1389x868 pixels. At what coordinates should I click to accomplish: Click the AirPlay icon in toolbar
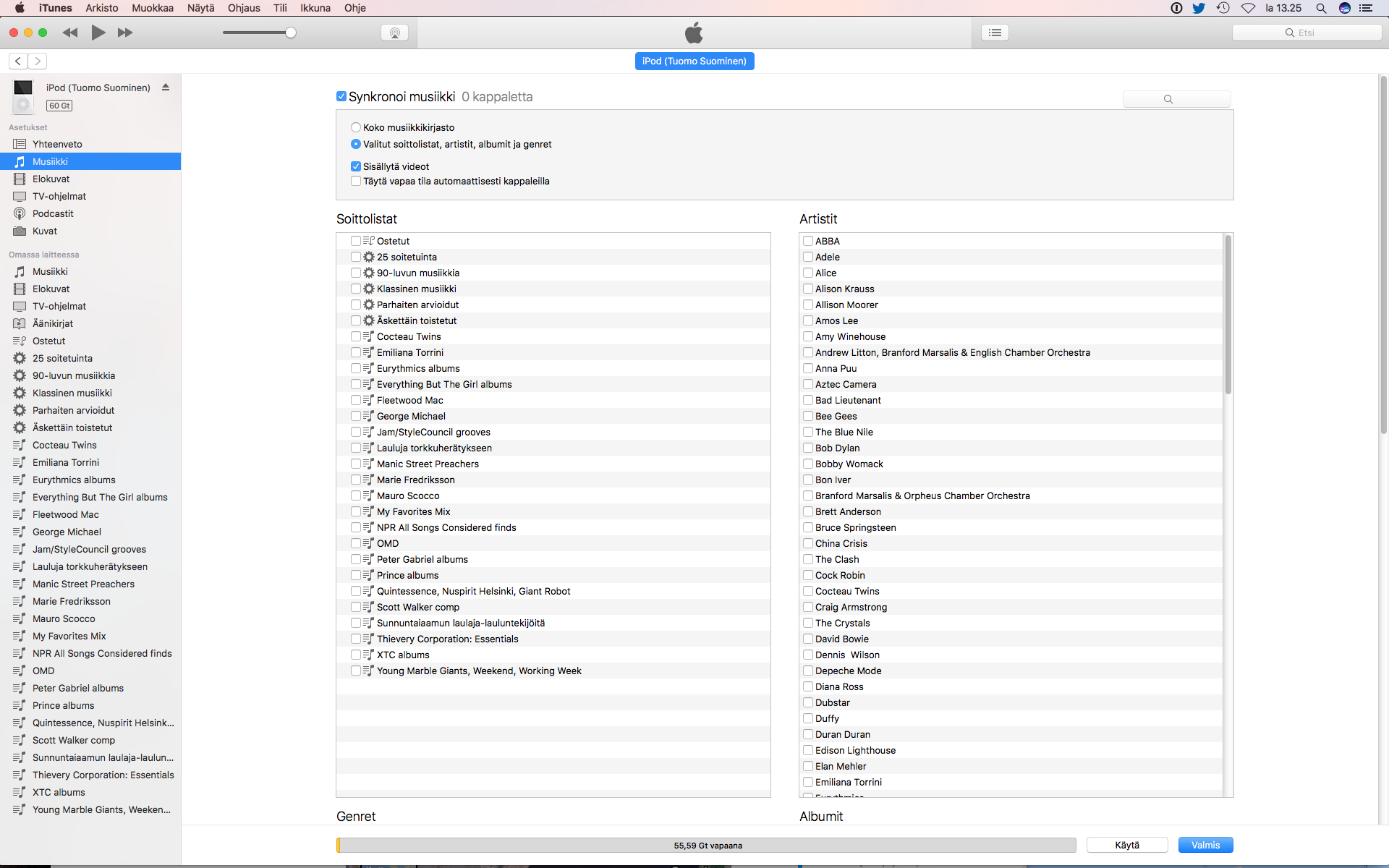(x=394, y=33)
